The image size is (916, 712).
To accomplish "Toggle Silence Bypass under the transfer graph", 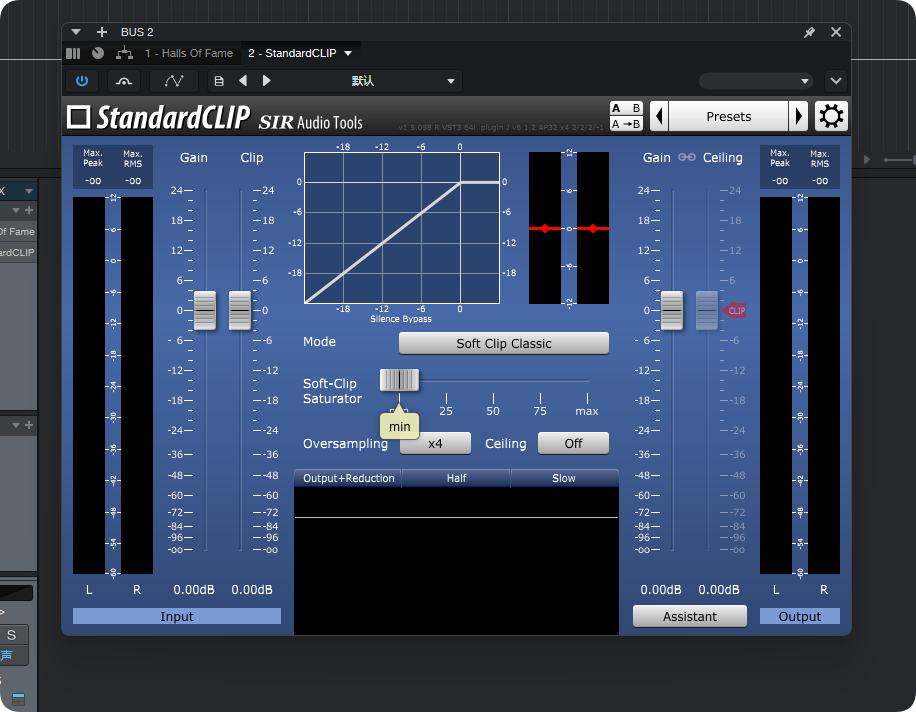I will pyautogui.click(x=401, y=319).
